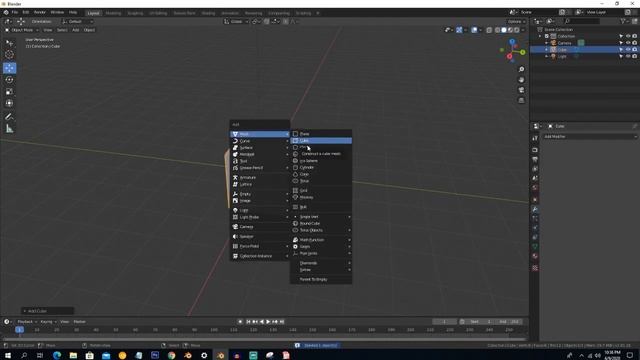Hide the Cube with eye icon
640x360 pixels.
628,49
